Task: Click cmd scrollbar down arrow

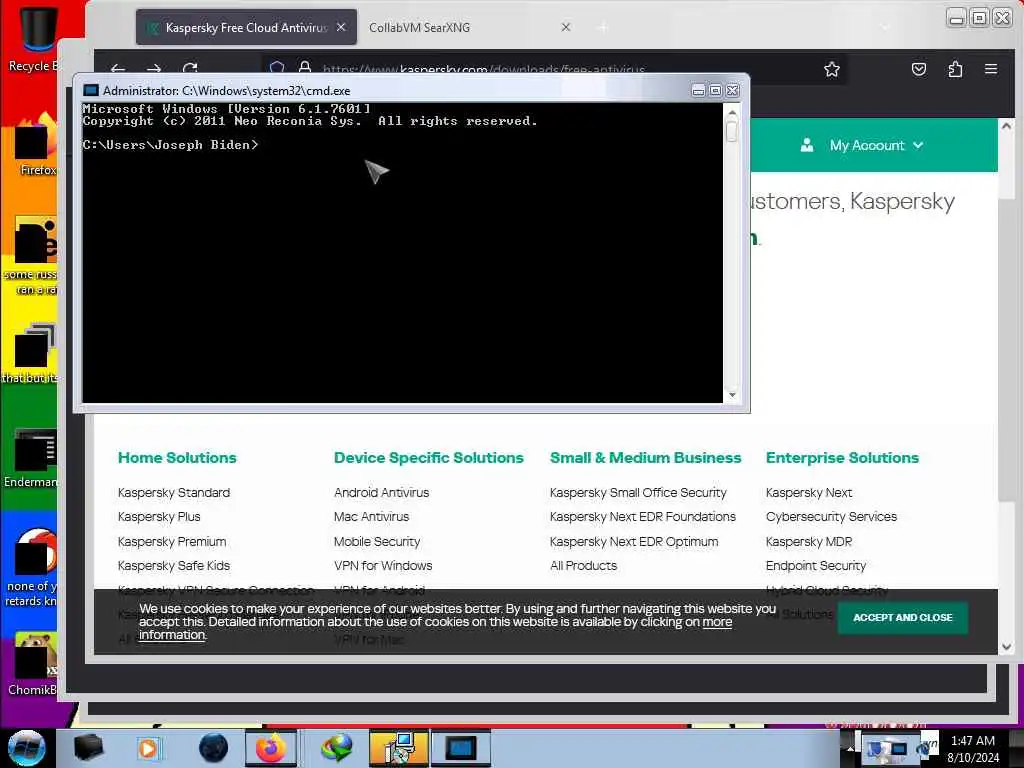Action: [x=731, y=394]
